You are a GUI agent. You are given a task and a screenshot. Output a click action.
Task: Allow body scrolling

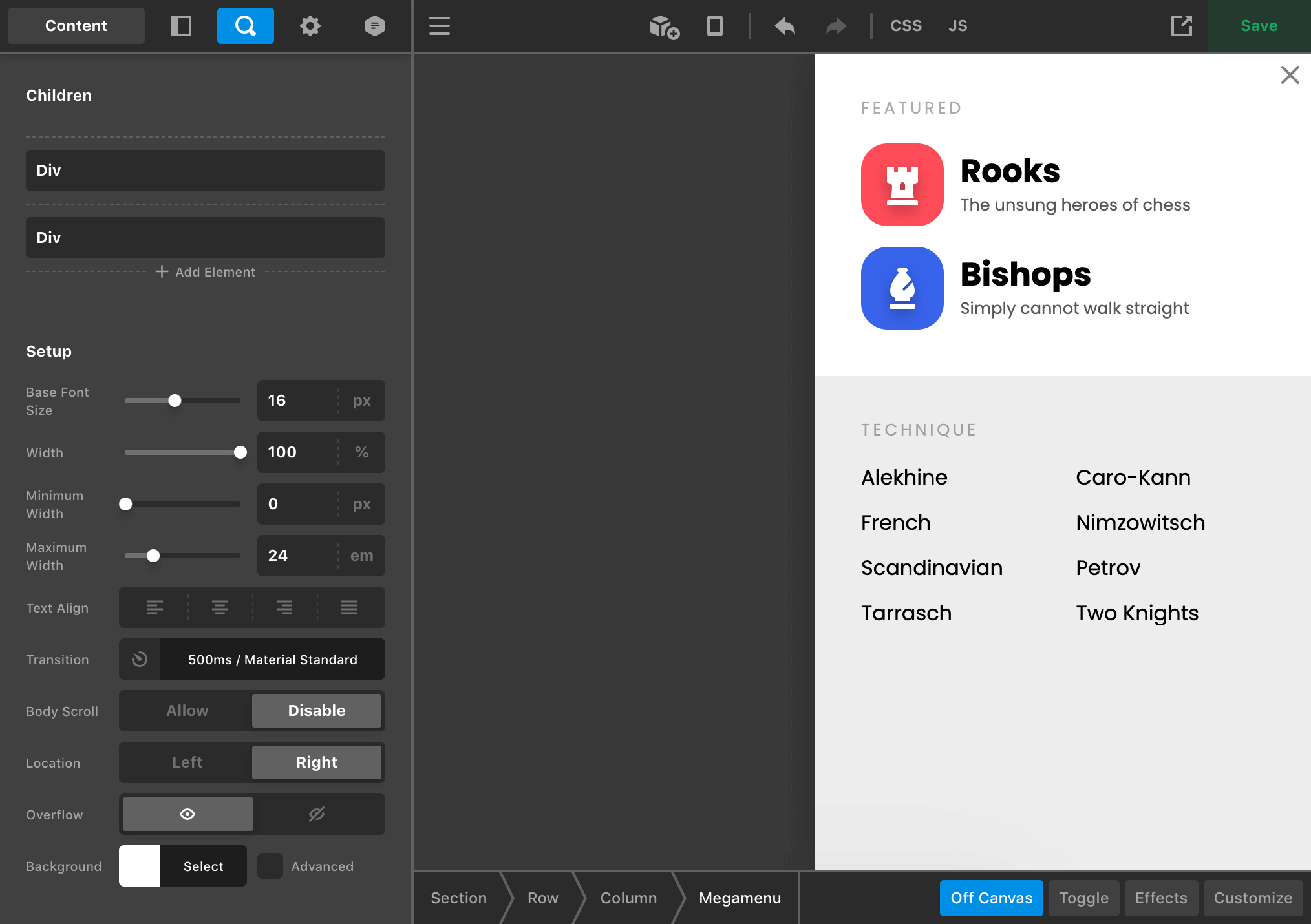(x=186, y=710)
